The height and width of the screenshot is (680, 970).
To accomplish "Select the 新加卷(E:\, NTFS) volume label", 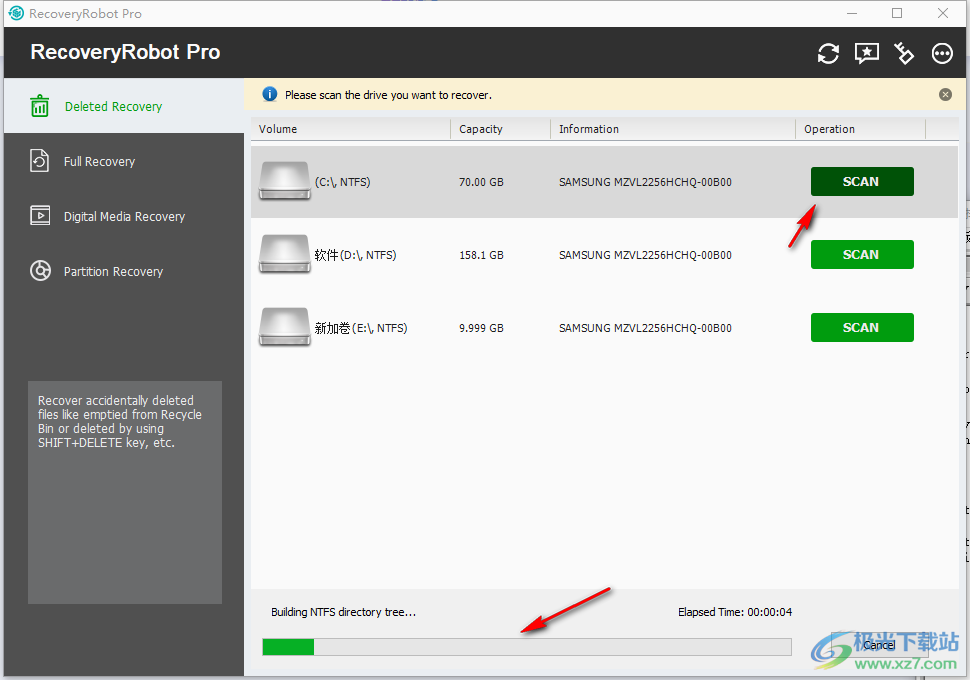I will 361,328.
